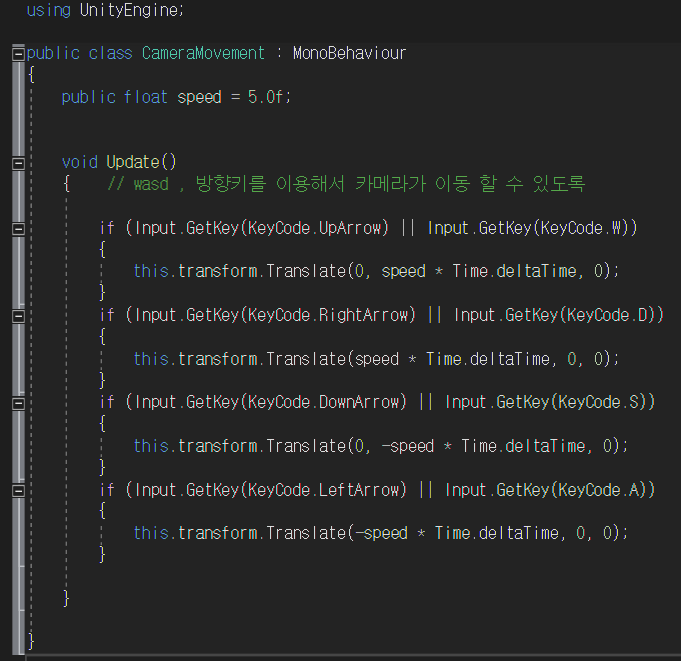
Task: Collapse the CameraMovement class code block
Action: coord(18,54)
